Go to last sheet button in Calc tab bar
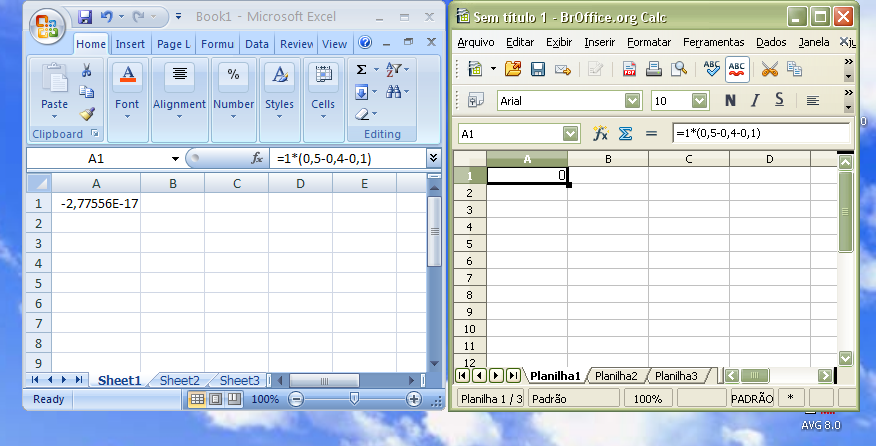Screen dimensions: 876x446 (513, 376)
